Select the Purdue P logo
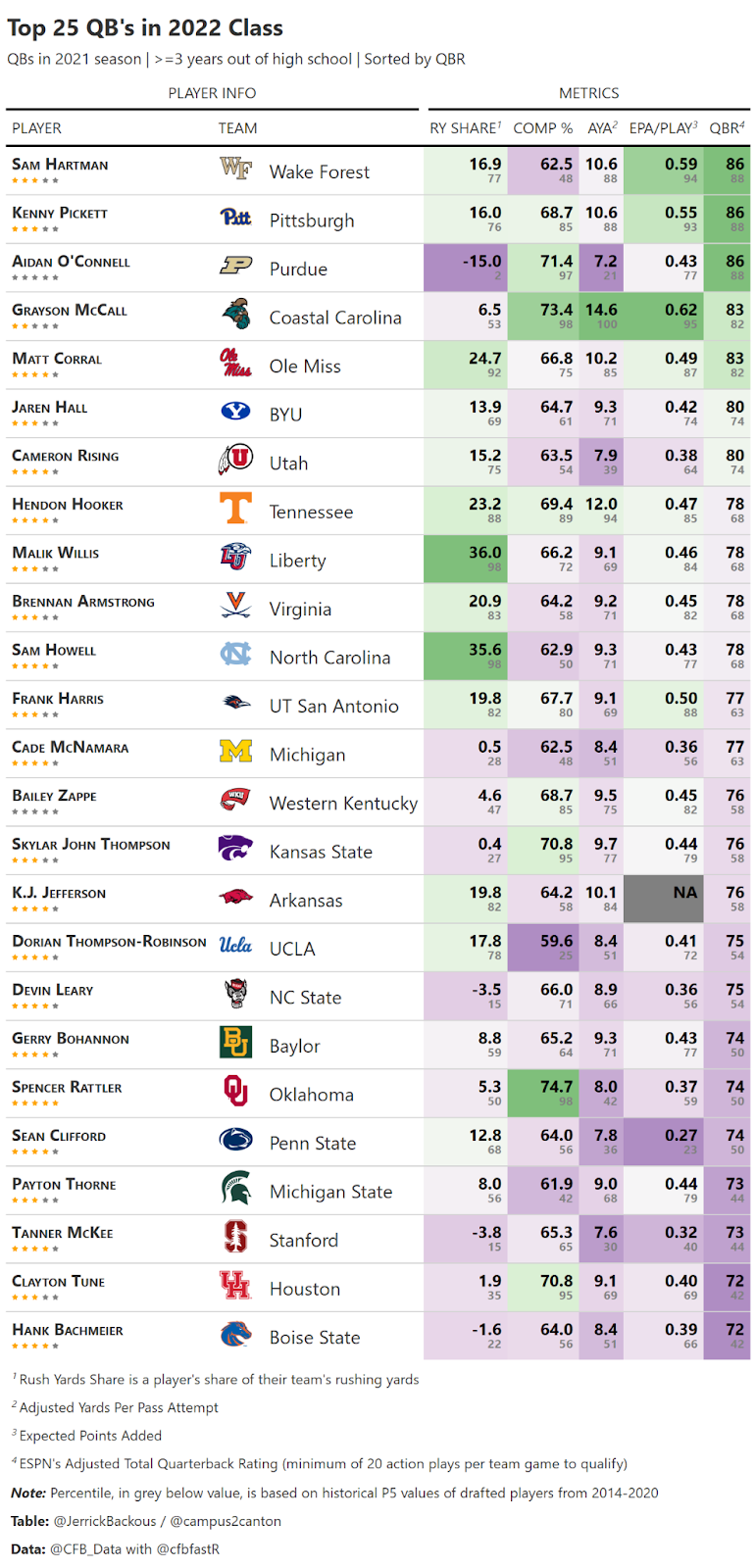This screenshot has height=1568, width=756. pyautogui.click(x=235, y=267)
